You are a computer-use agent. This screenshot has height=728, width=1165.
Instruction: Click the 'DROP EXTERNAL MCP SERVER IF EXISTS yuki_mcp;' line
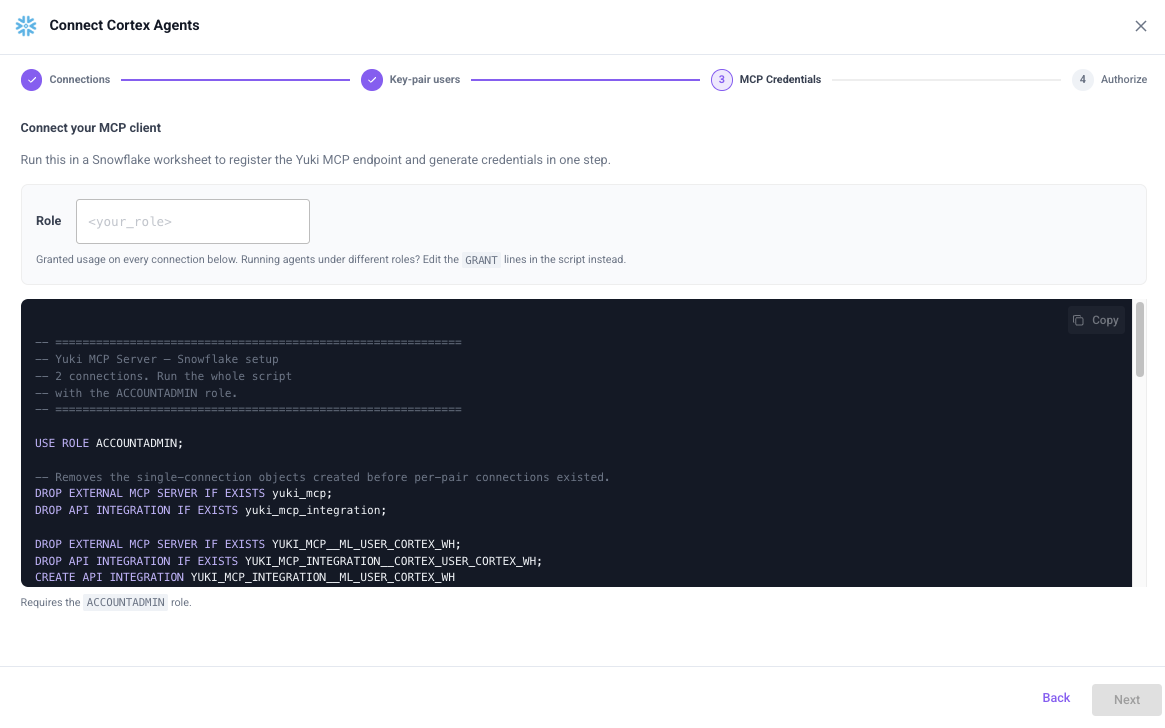click(x=184, y=493)
